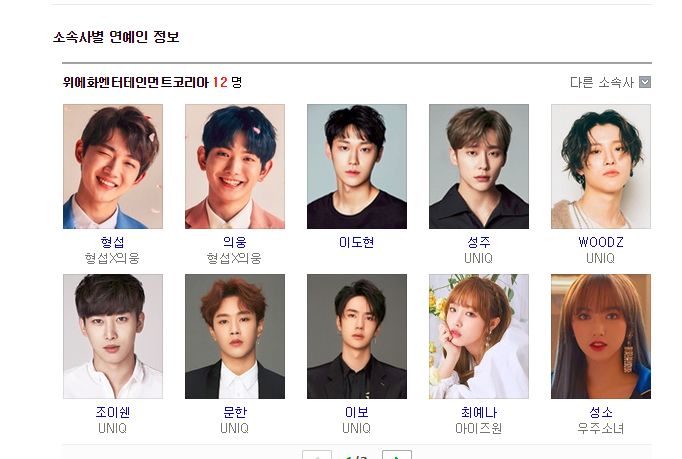This screenshot has width=682, height=459.
Task: Open 문한's profile photo
Action: coord(235,336)
